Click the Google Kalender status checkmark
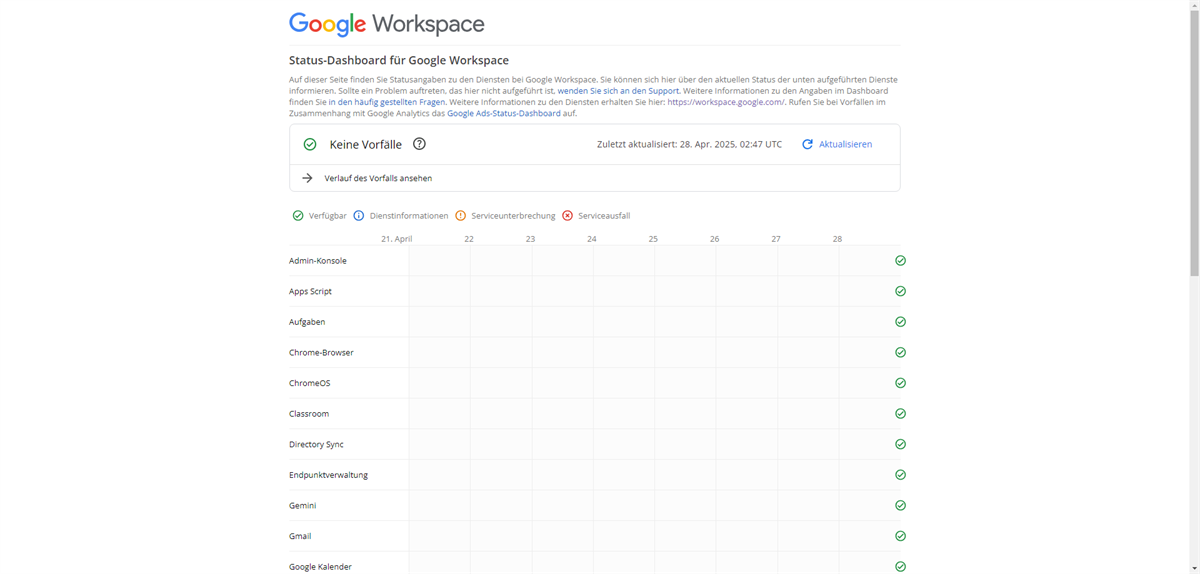The image size is (1200, 574). pos(900,566)
